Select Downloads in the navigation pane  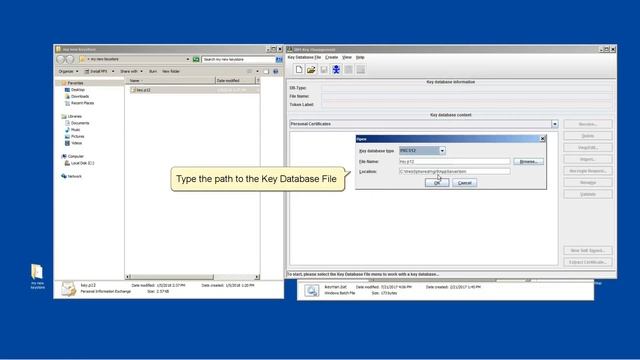pyautogui.click(x=80, y=97)
